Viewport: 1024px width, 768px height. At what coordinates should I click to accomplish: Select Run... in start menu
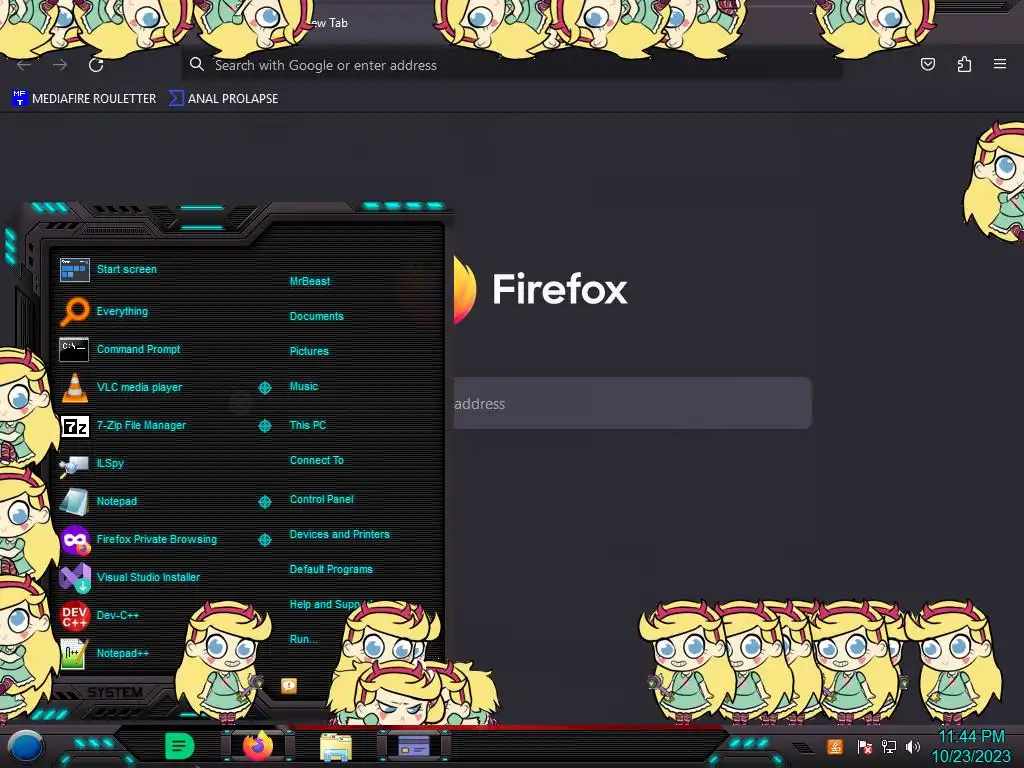[x=304, y=639]
